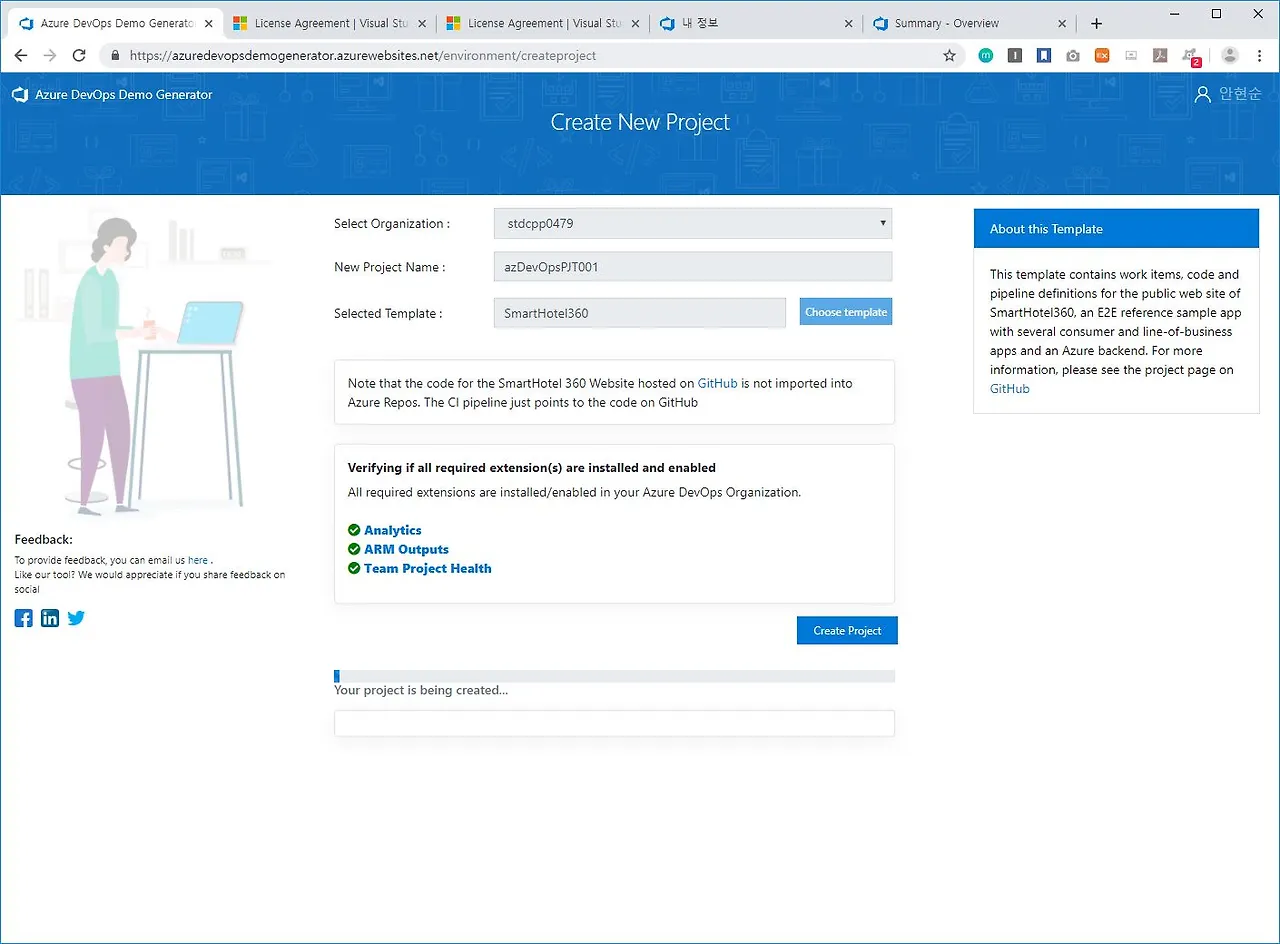Click 'Your project is being created...' text

pos(421,691)
